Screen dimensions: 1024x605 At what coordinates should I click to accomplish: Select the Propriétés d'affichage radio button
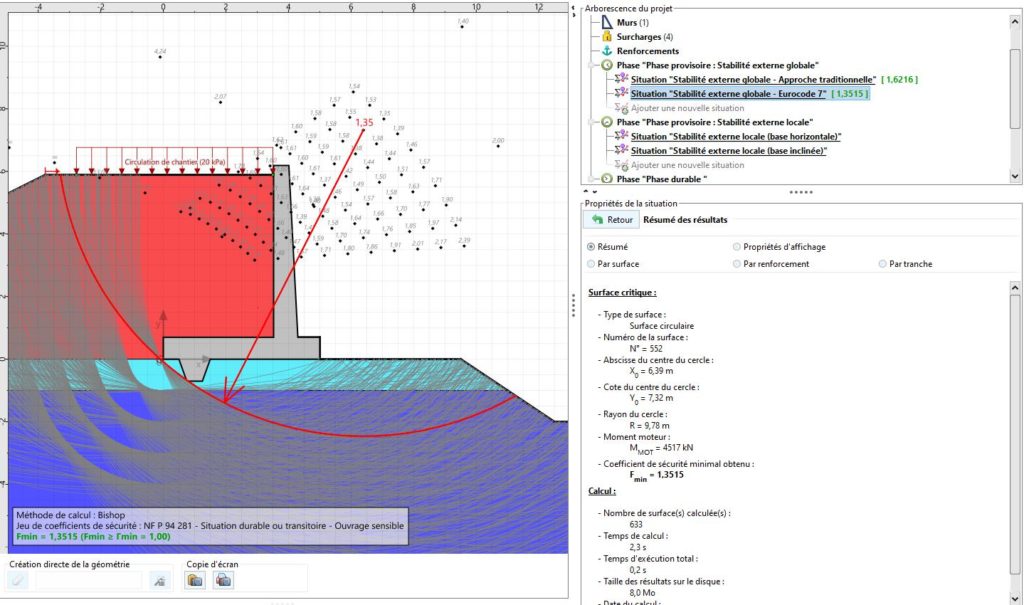coord(737,247)
